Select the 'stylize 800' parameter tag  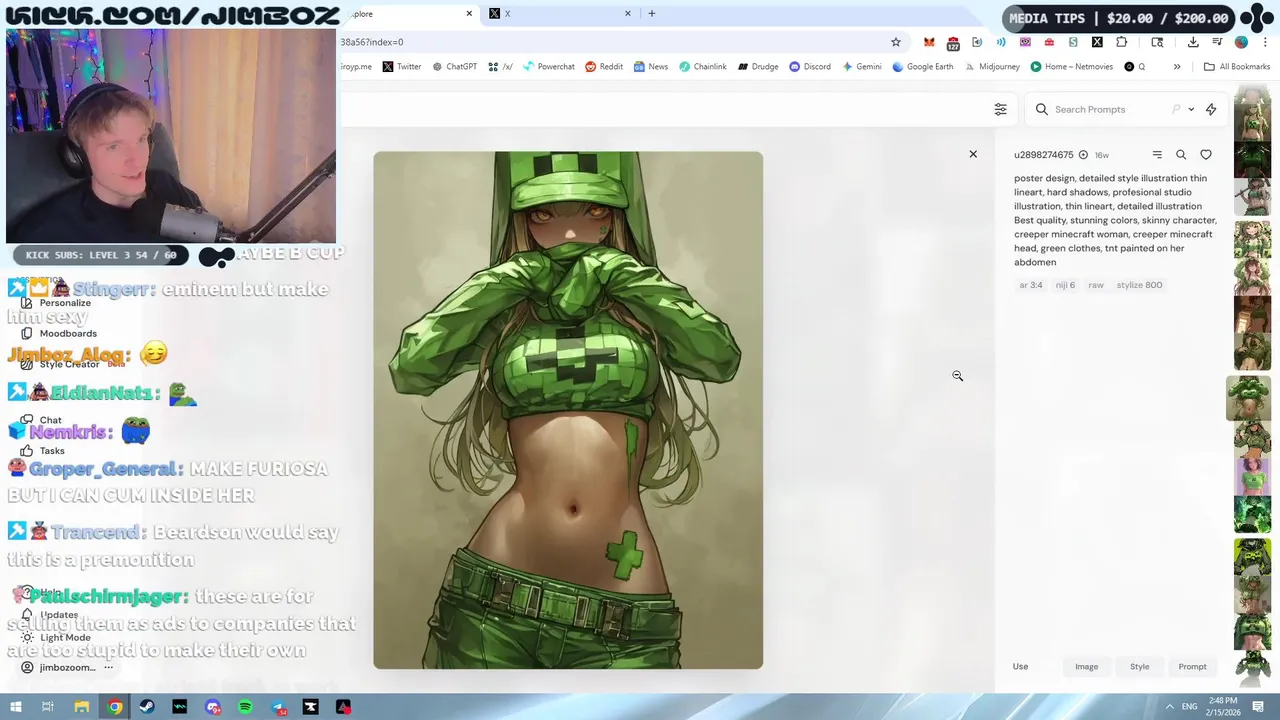(x=1139, y=285)
